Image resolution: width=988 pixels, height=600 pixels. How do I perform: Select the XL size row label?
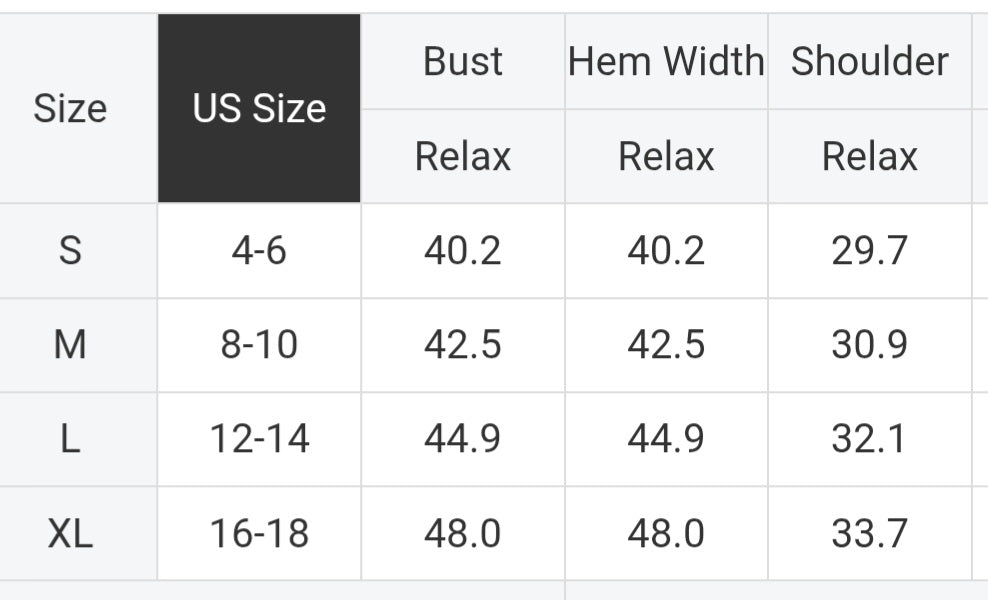point(70,533)
